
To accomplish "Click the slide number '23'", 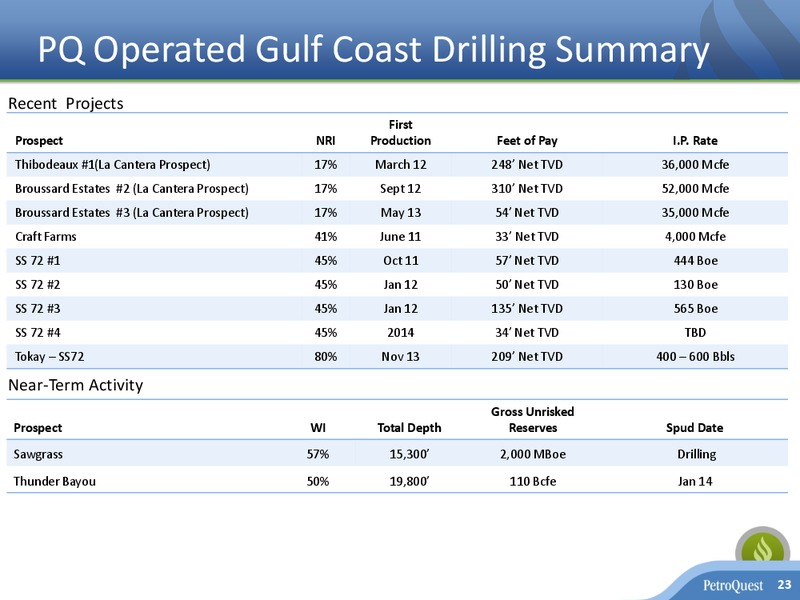I will (784, 584).
